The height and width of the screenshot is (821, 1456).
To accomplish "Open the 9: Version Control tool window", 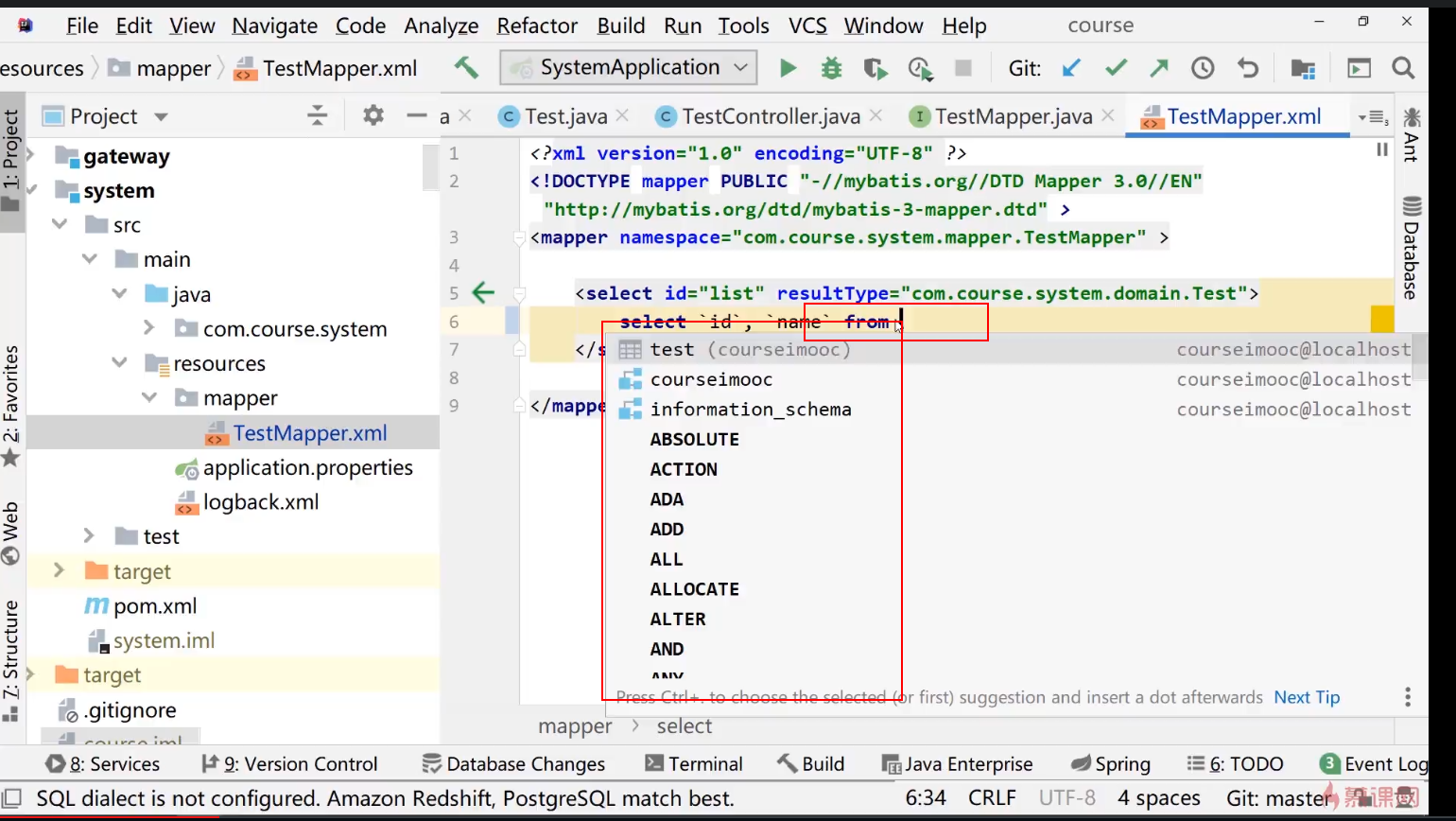I will point(289,764).
